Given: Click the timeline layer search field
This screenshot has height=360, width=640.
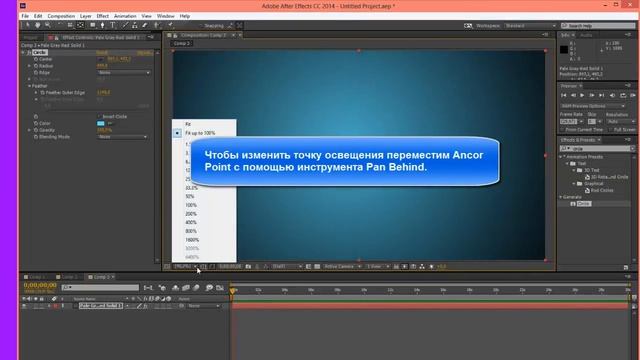Looking at the screenshot, I should click(100, 288).
